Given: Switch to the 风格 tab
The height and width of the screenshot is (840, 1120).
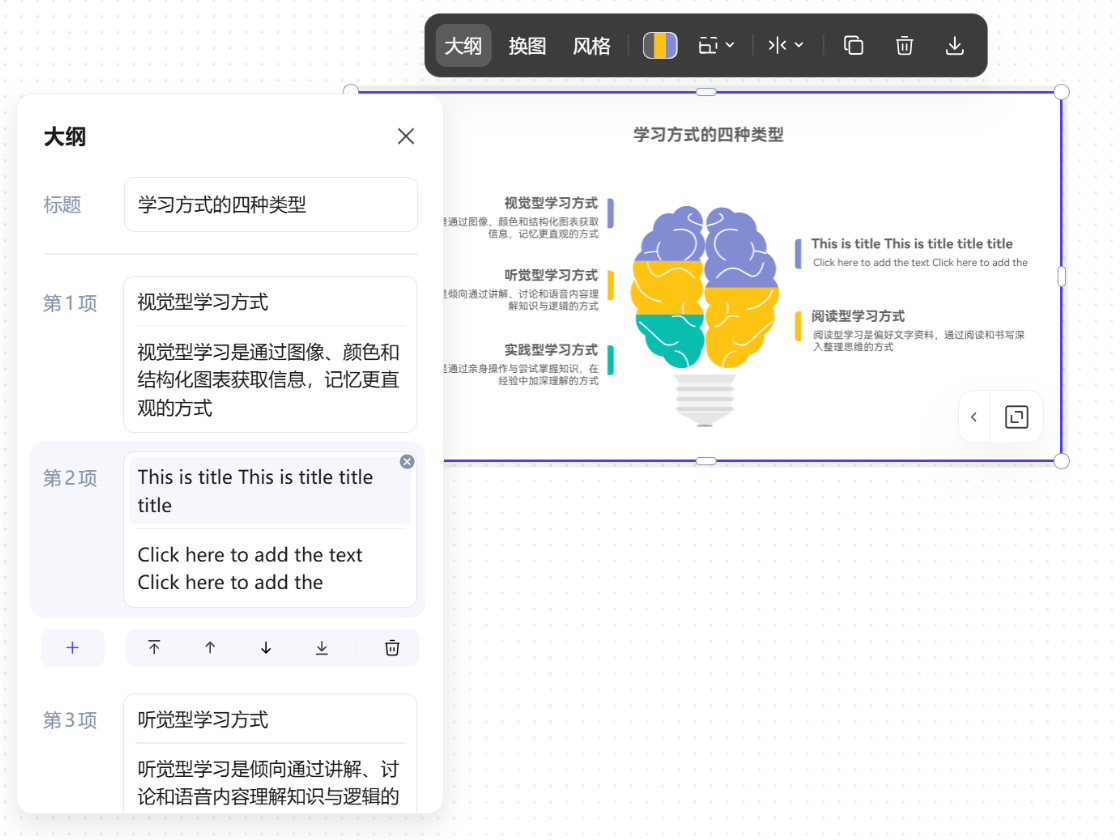Looking at the screenshot, I should [x=591, y=45].
